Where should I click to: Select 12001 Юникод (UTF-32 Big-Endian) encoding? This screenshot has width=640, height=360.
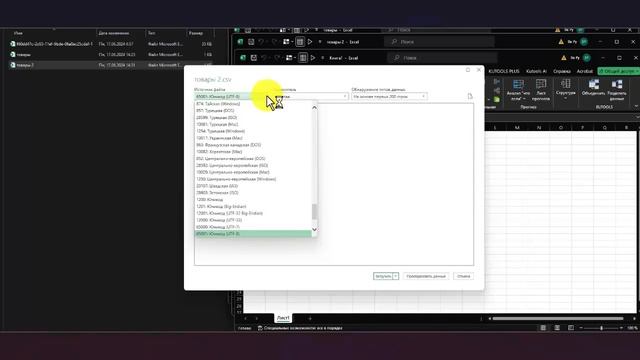pyautogui.click(x=253, y=213)
